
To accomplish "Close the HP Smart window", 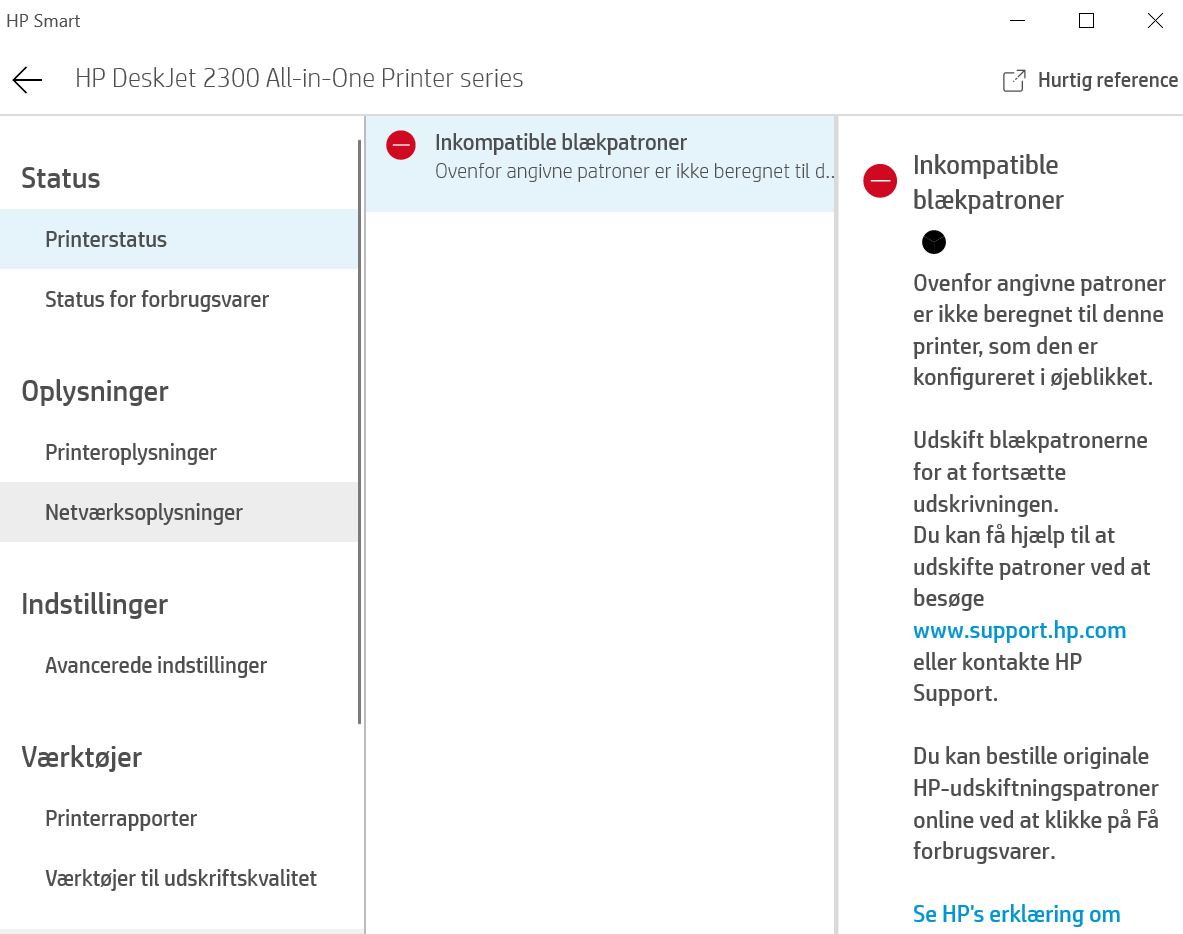I will [x=1154, y=21].
